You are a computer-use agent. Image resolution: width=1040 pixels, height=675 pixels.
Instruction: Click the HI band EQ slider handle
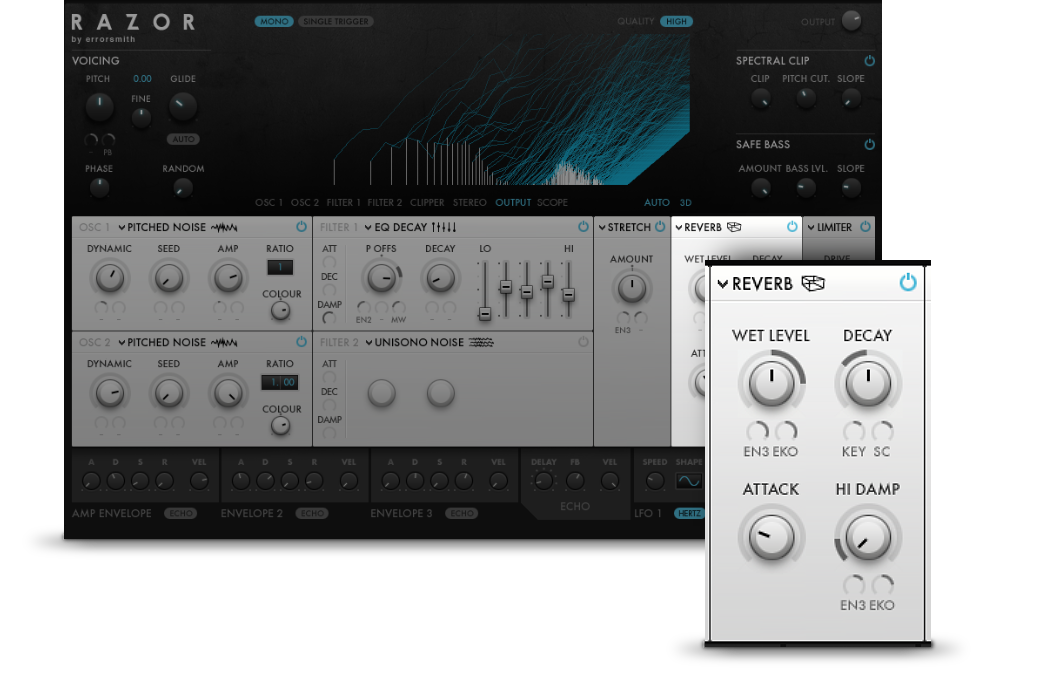coord(568,294)
